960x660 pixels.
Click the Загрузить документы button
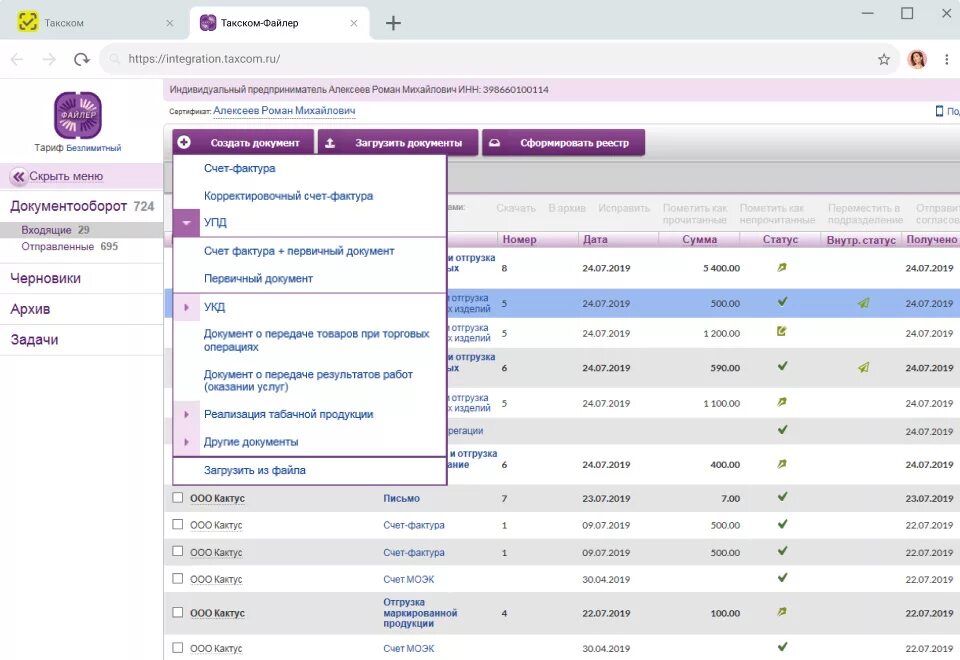(x=398, y=143)
